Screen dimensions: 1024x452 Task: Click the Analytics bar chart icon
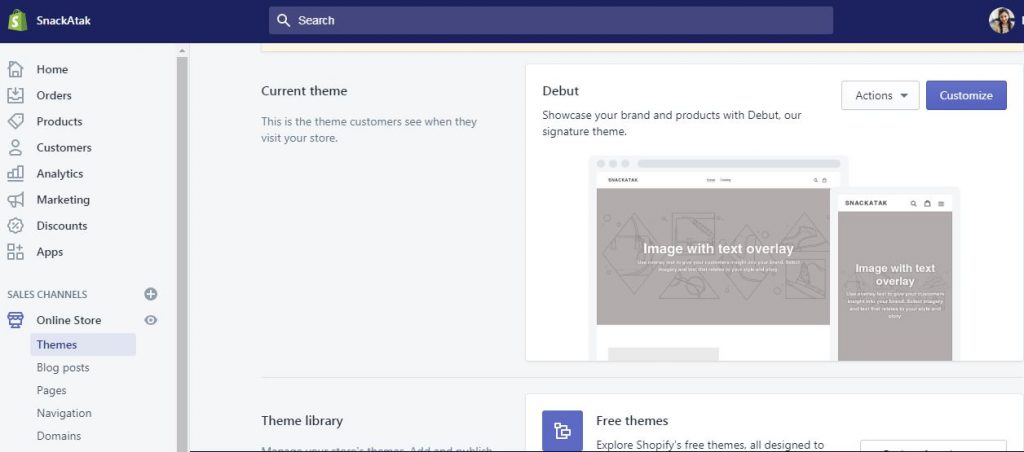15,174
